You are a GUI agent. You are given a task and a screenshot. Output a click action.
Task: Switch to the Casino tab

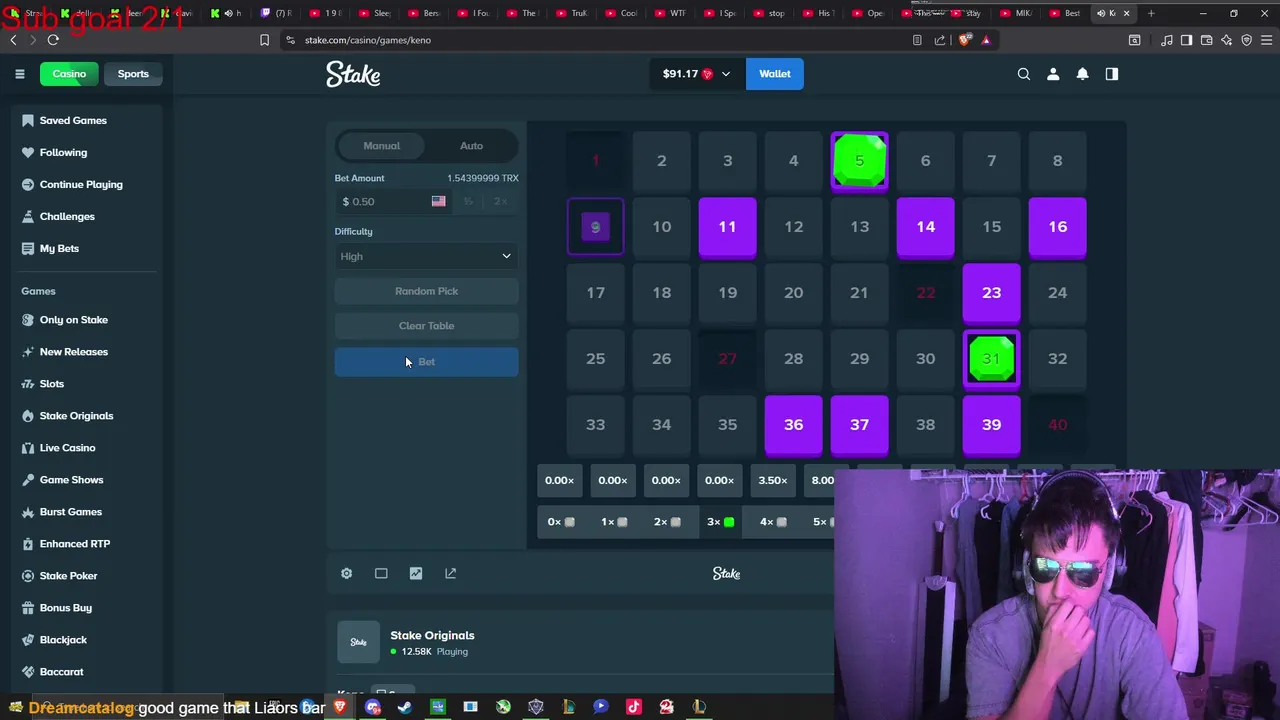69,74
